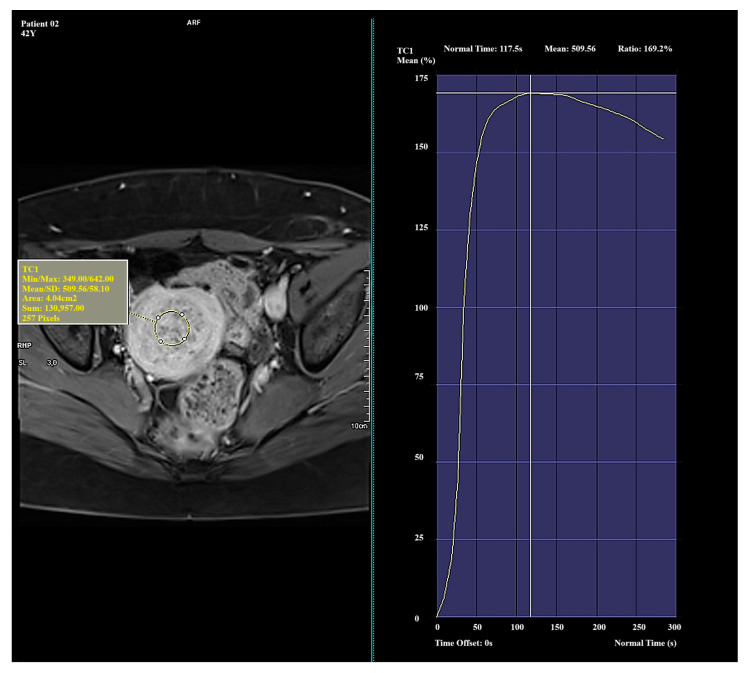Click the vertical time marker at 117.5s
Image resolution: width=747 pixels, height=673 pixels.
[x=530, y=346]
